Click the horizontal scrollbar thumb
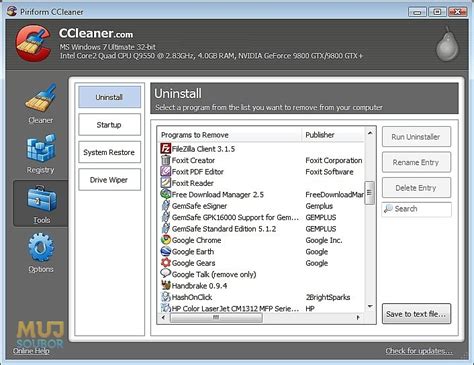Screen dimensions: 474x365 coord(216,318)
